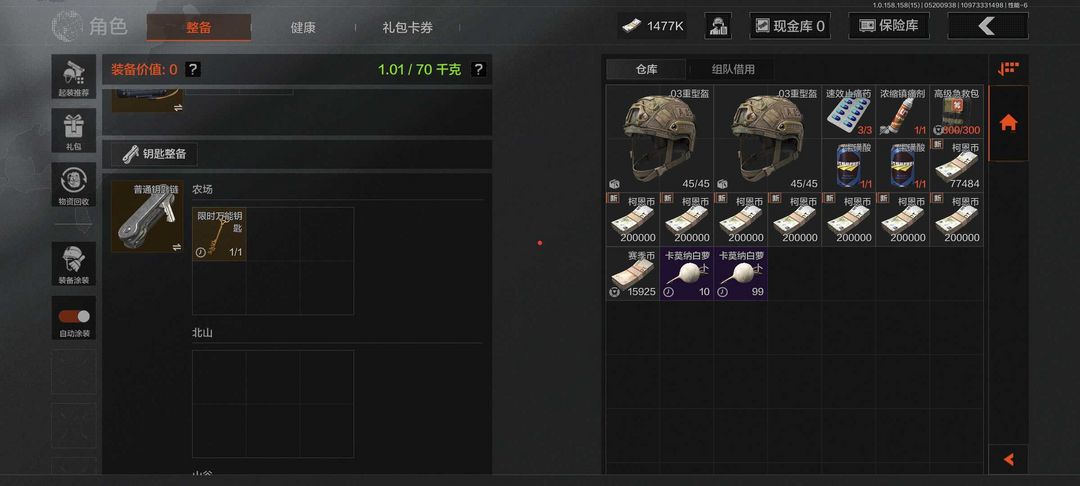Collapse the panel with the bottom-right orange arrow
The height and width of the screenshot is (486, 1080).
click(1008, 459)
